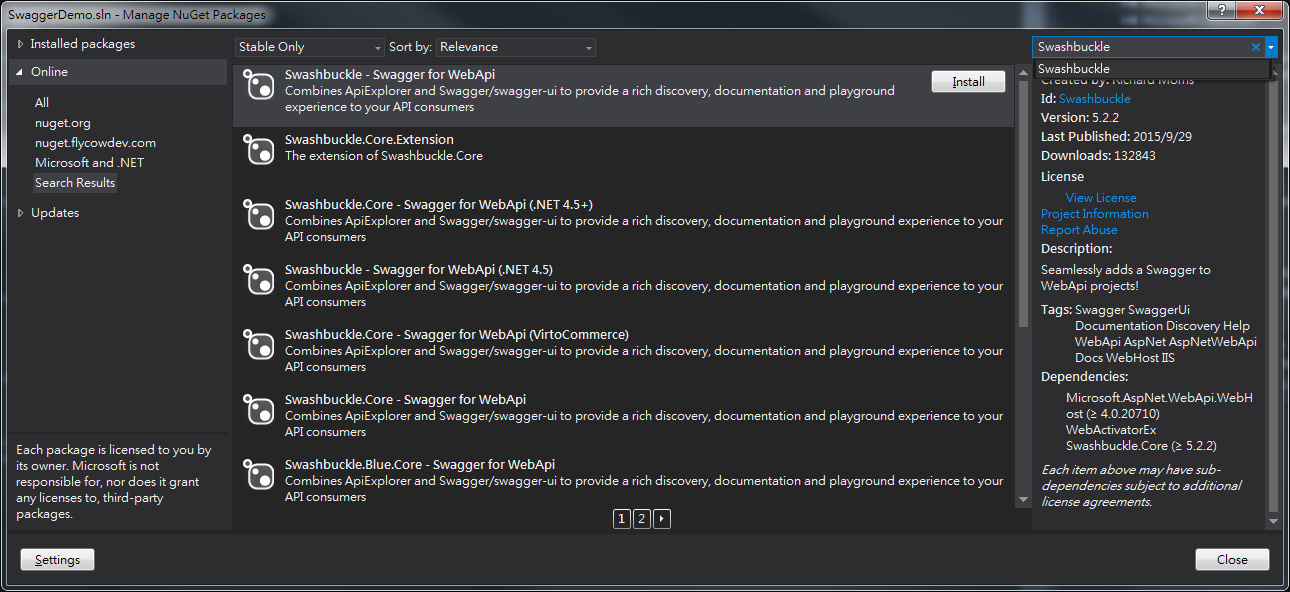Click the WebActivatorEx dependency

pyautogui.click(x=1111, y=430)
